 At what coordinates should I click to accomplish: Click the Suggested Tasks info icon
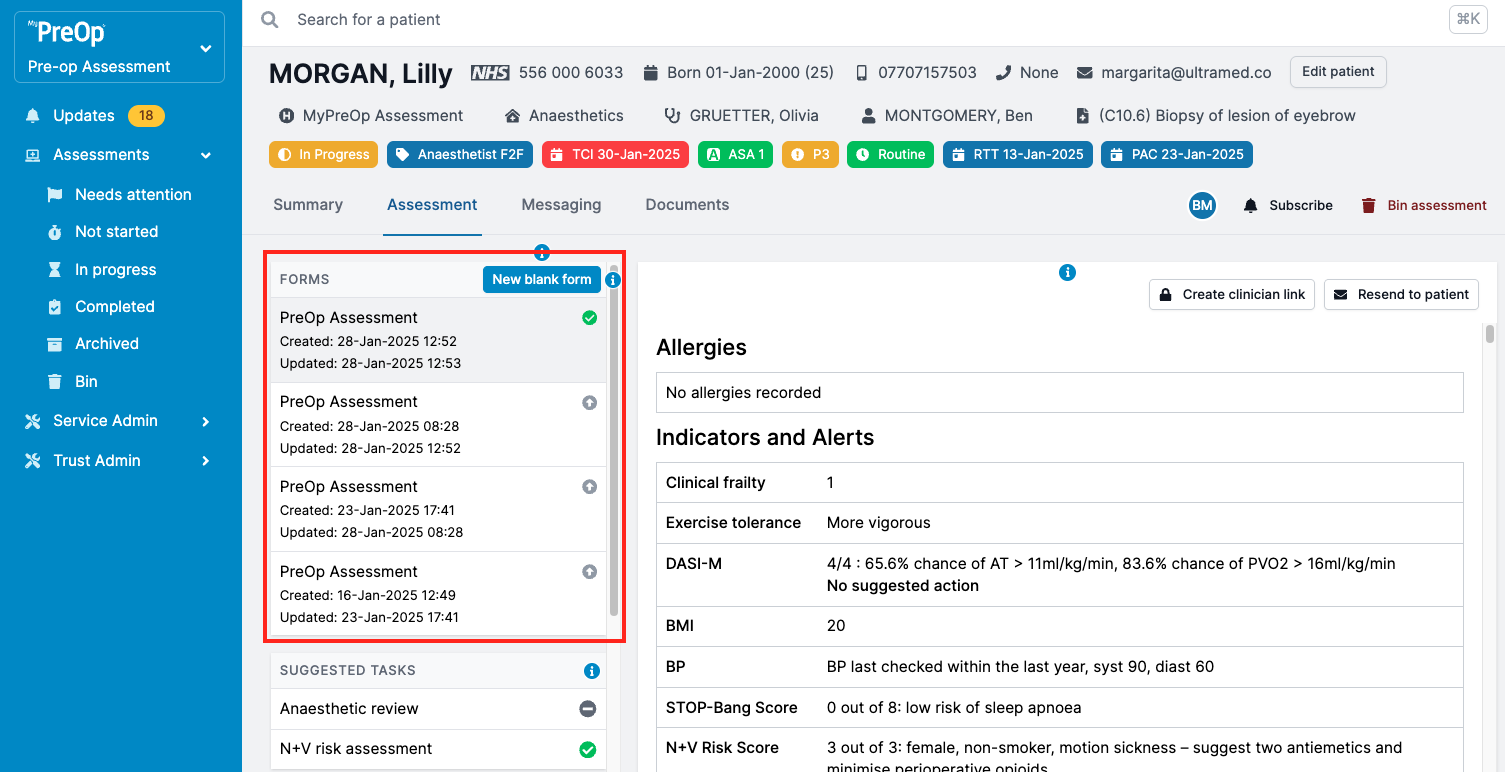(592, 671)
